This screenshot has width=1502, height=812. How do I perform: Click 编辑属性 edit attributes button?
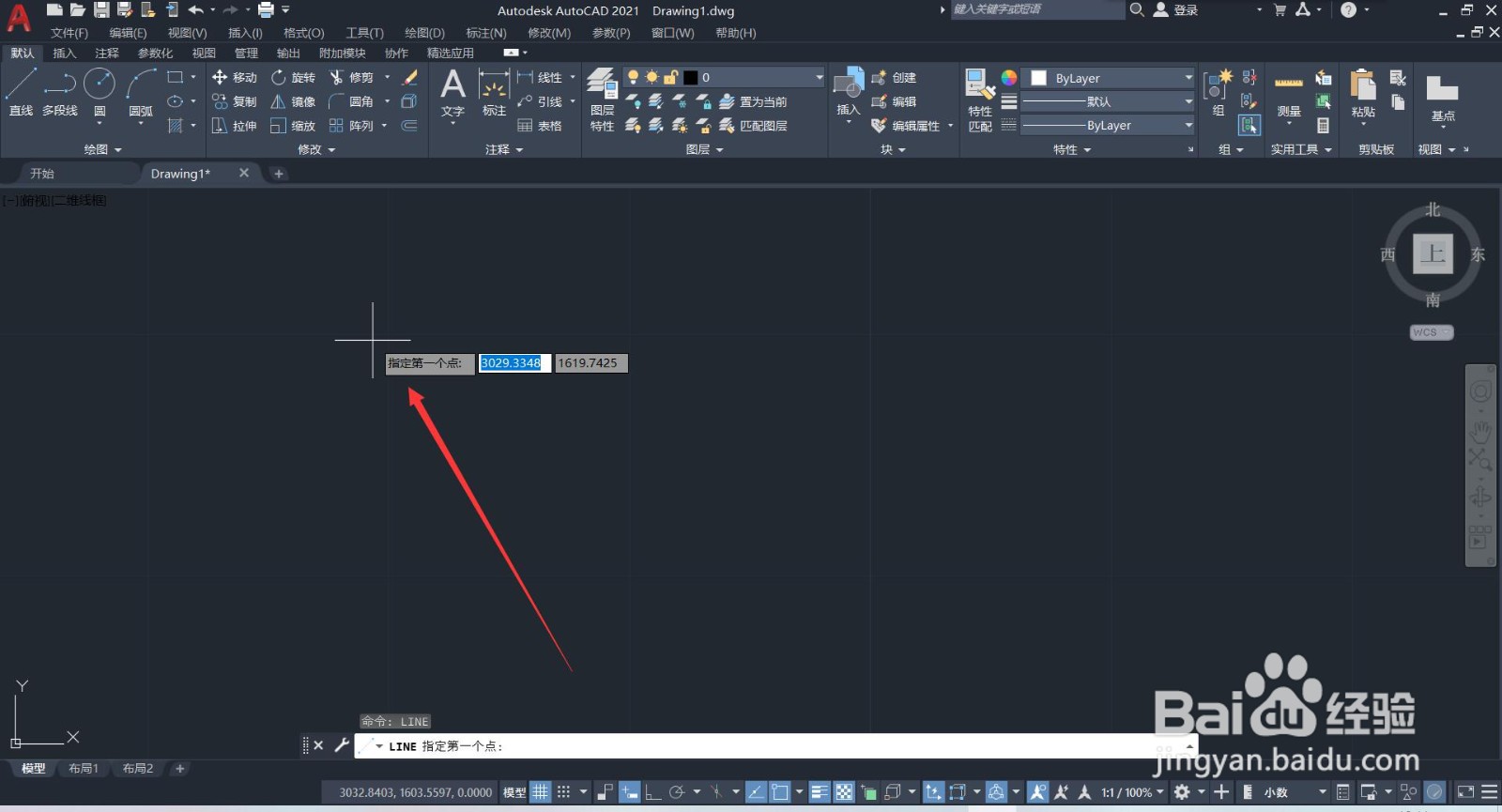pos(906,126)
